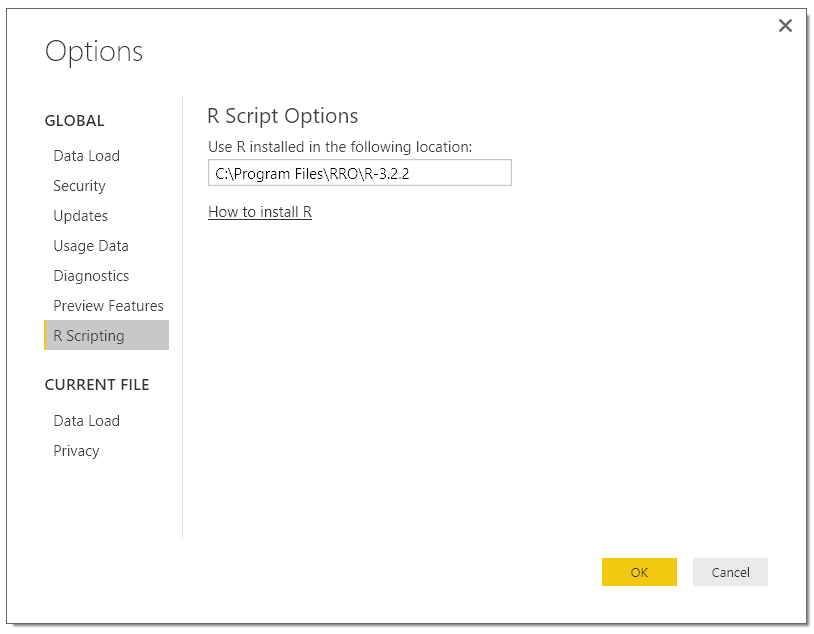Open the Security settings page

[x=79, y=186]
